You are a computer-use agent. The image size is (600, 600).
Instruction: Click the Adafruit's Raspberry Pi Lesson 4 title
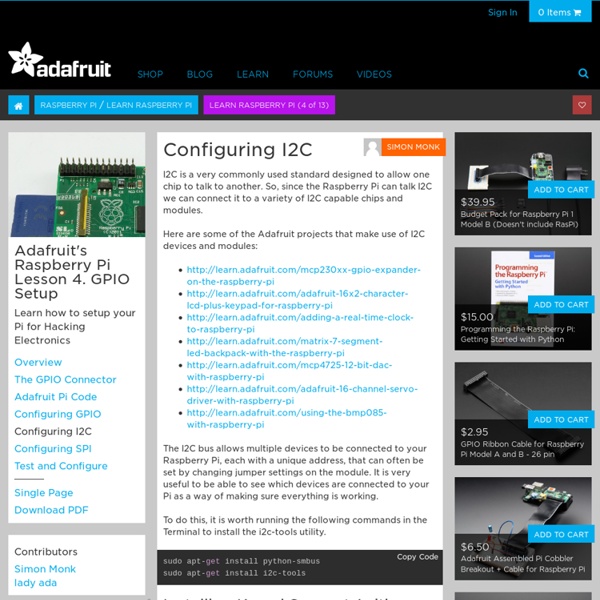(x=72, y=272)
